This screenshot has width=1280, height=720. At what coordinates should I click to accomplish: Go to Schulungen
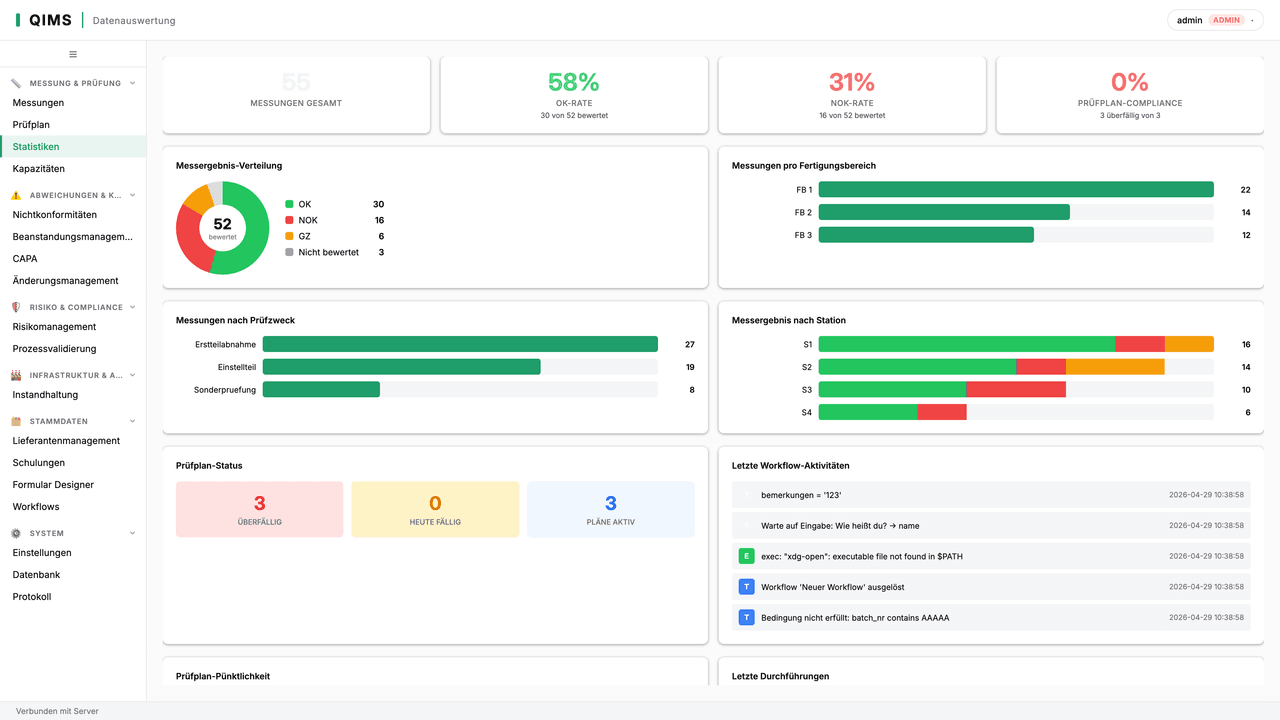[x=73, y=463]
